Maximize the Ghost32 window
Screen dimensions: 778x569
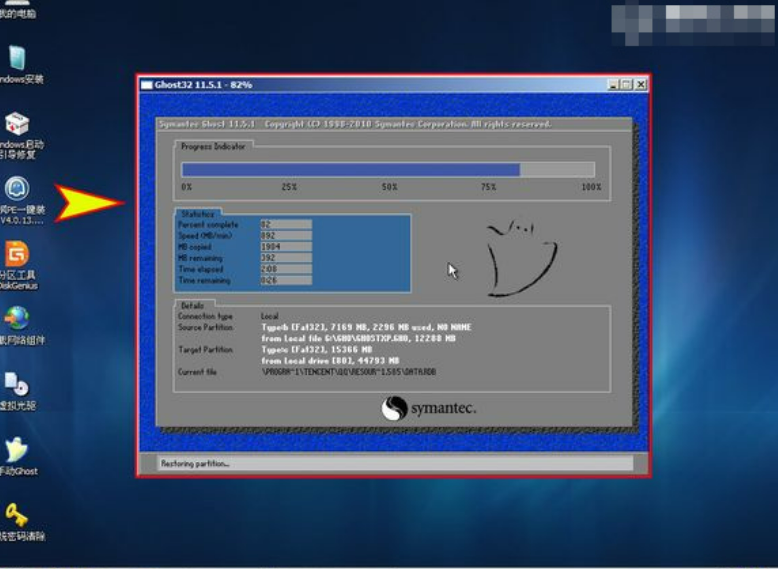pyautogui.click(x=626, y=85)
